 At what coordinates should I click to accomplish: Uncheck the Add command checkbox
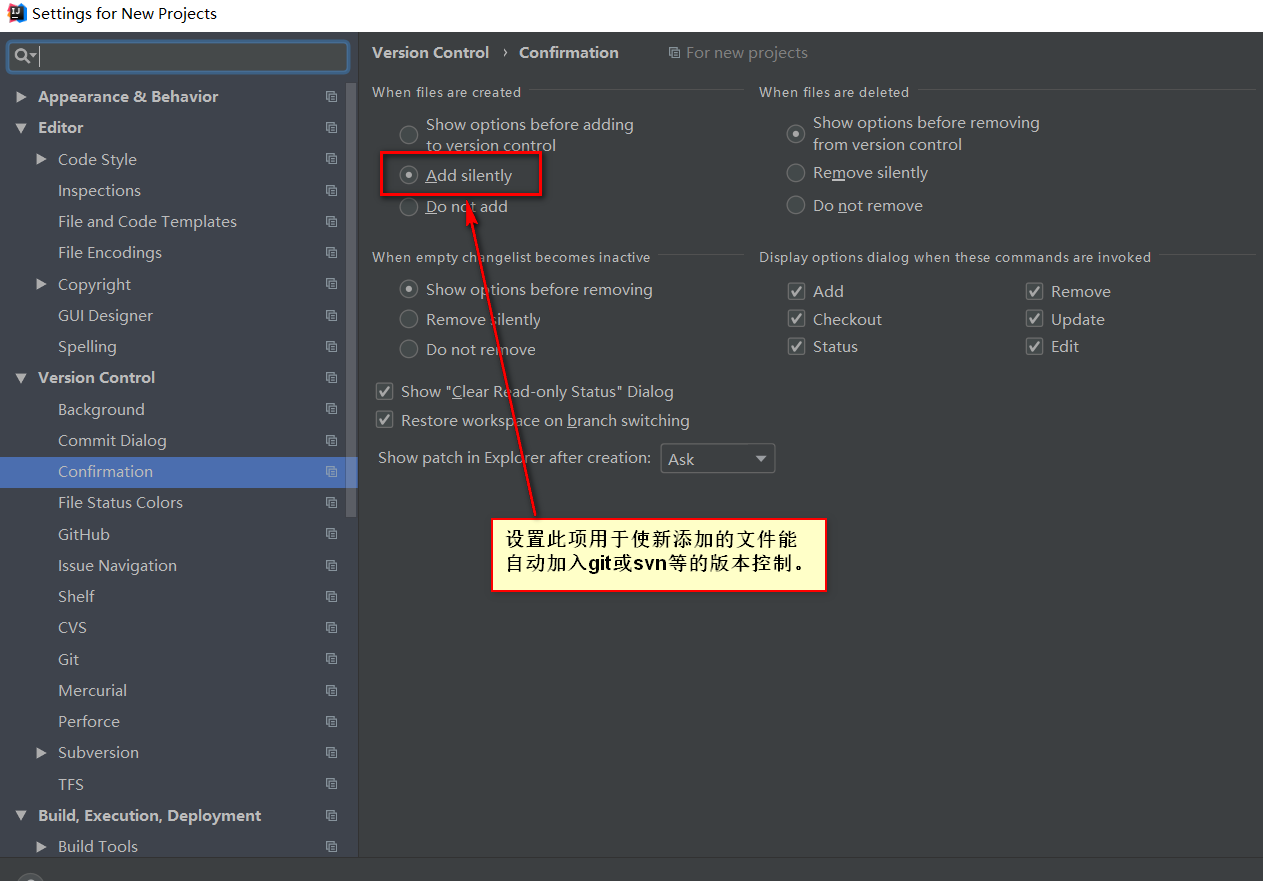[x=797, y=291]
